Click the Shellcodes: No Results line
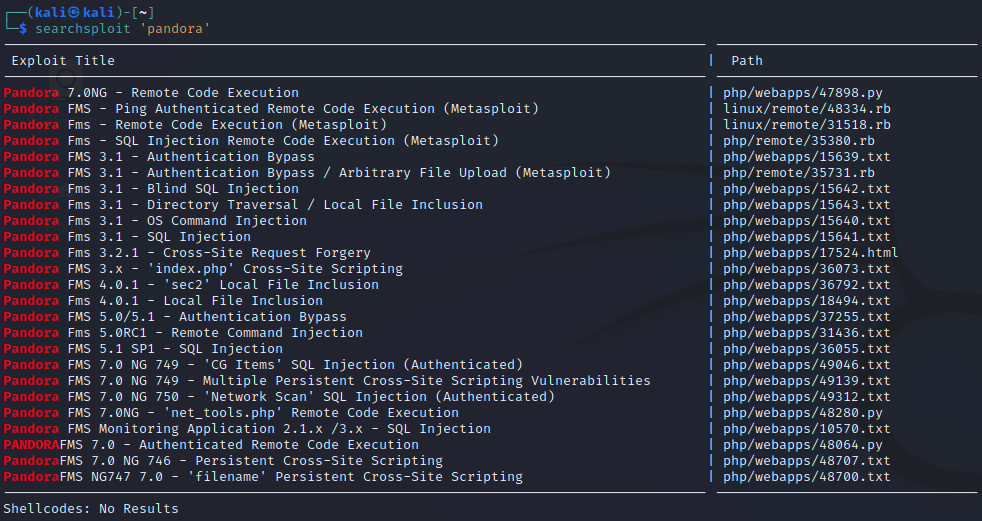Viewport: 982px width, 521px height. click(91, 508)
